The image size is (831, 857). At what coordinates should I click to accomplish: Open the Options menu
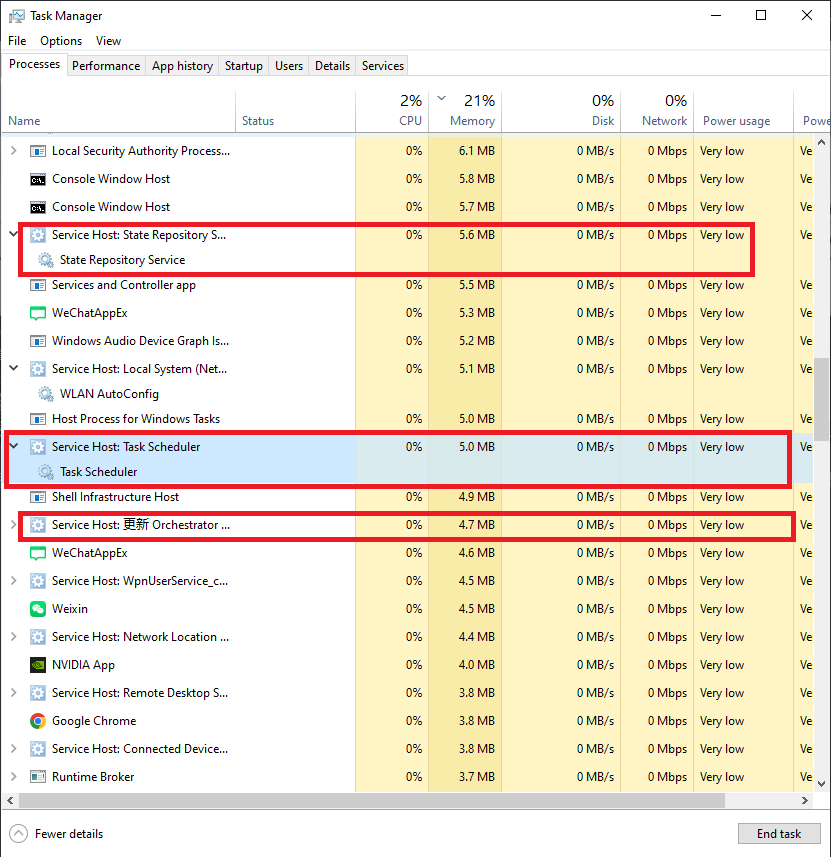point(60,41)
